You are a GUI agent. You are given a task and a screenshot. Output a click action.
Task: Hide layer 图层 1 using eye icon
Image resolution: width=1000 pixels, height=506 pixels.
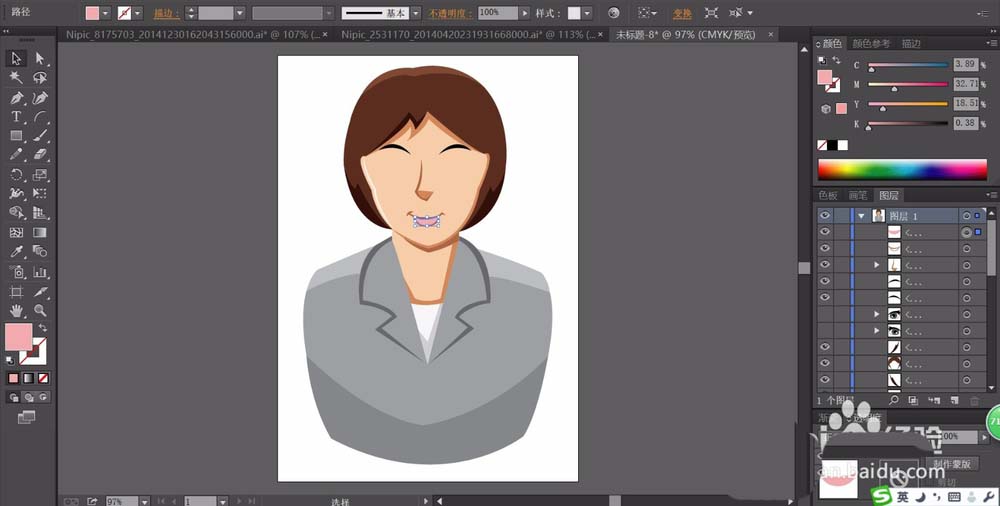point(825,216)
